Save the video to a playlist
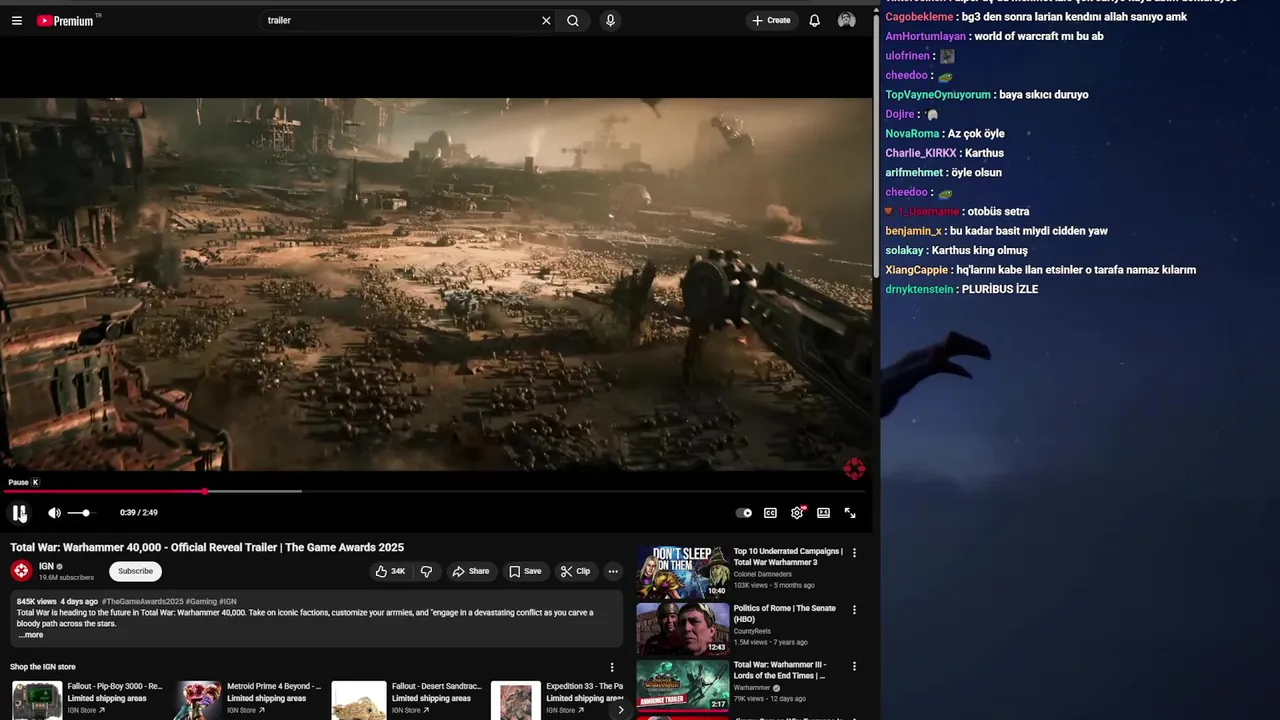The image size is (1280, 720). 525,571
